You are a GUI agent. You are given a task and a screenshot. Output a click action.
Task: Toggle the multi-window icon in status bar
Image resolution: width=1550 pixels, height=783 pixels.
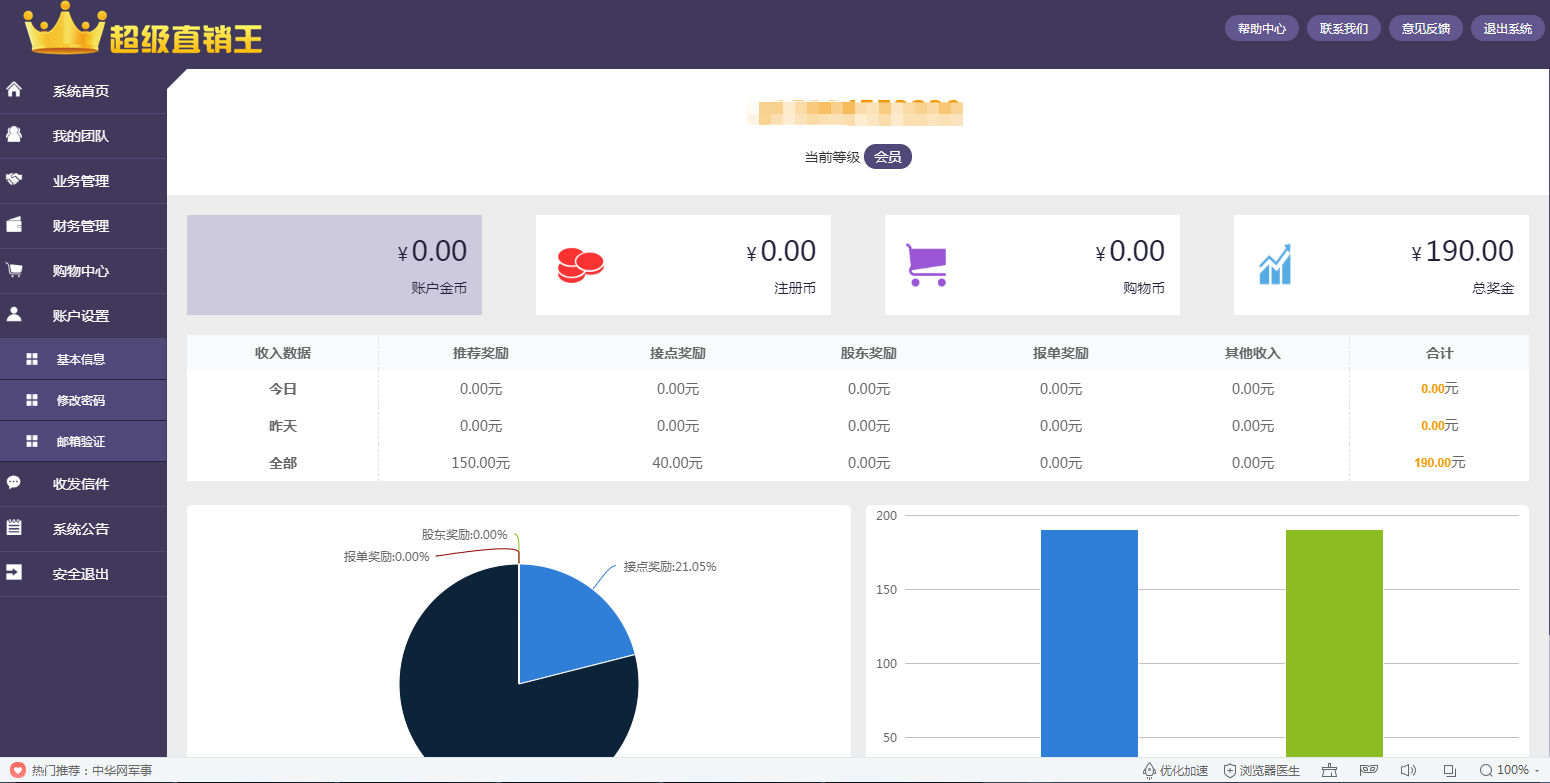tap(1449, 770)
